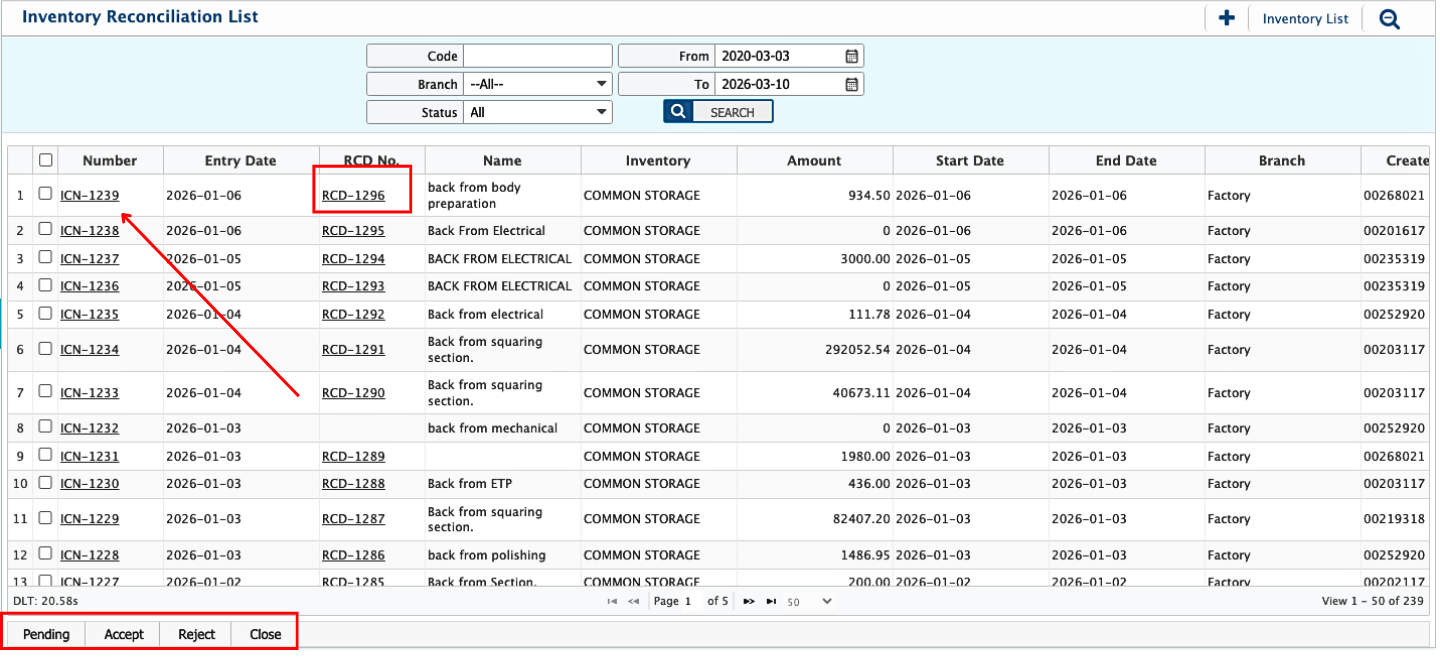
Task: Sort by Amount column header
Action: click(x=814, y=160)
